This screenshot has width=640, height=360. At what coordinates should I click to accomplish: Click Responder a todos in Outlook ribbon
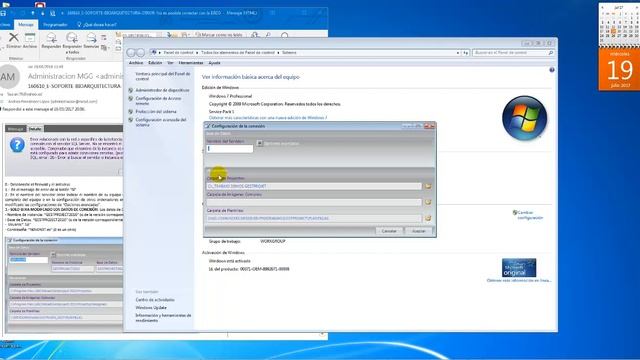(x=72, y=43)
